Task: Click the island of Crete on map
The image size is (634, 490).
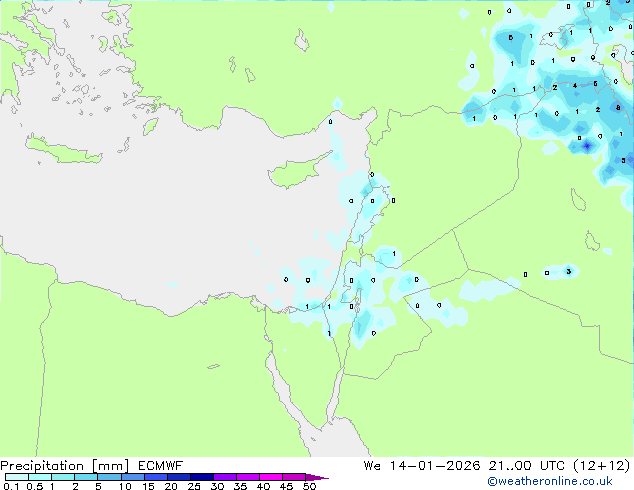Action: pyautogui.click(x=63, y=150)
